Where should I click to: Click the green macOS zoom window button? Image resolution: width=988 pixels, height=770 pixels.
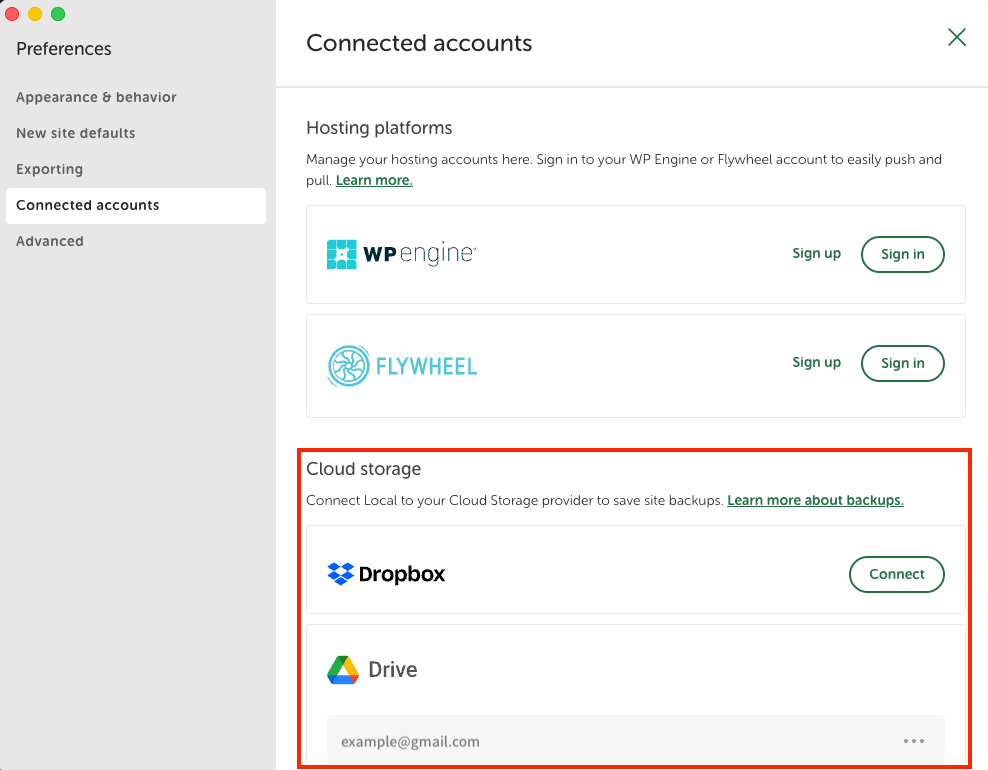point(58,14)
